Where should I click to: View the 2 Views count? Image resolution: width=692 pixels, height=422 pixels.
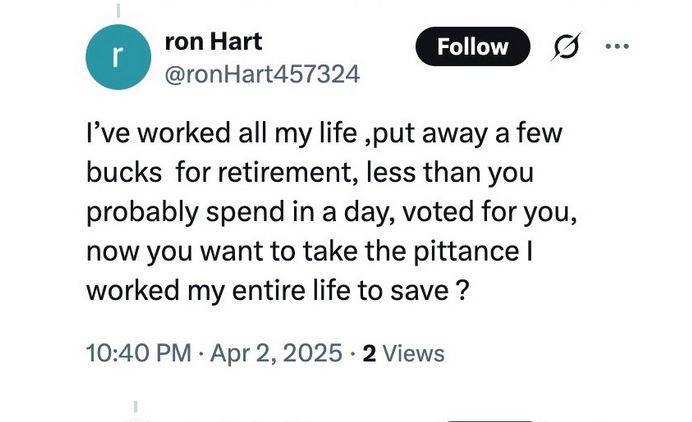403,354
